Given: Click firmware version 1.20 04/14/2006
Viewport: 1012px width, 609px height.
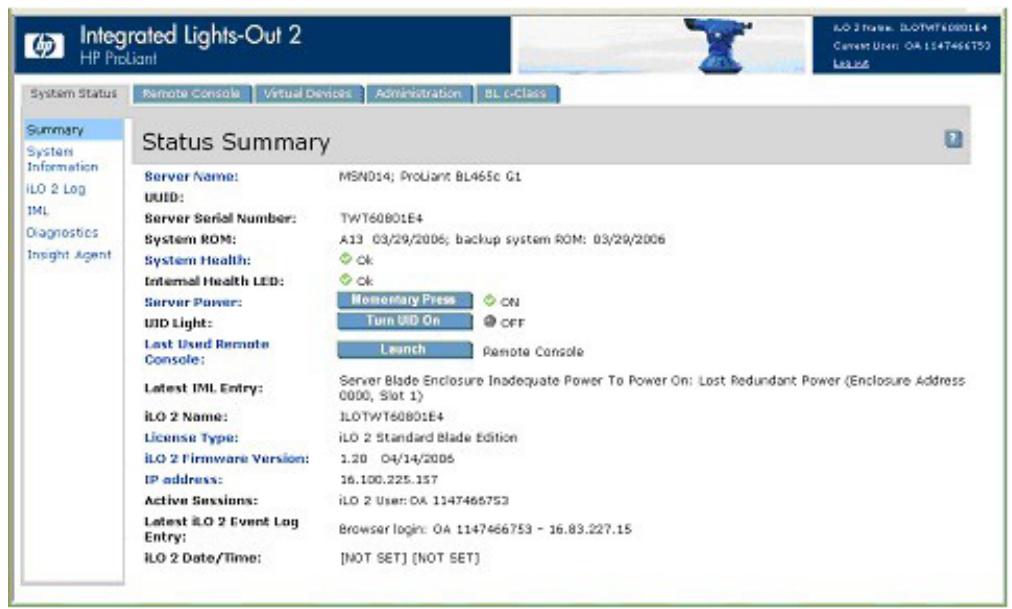Looking at the screenshot, I should [397, 459].
